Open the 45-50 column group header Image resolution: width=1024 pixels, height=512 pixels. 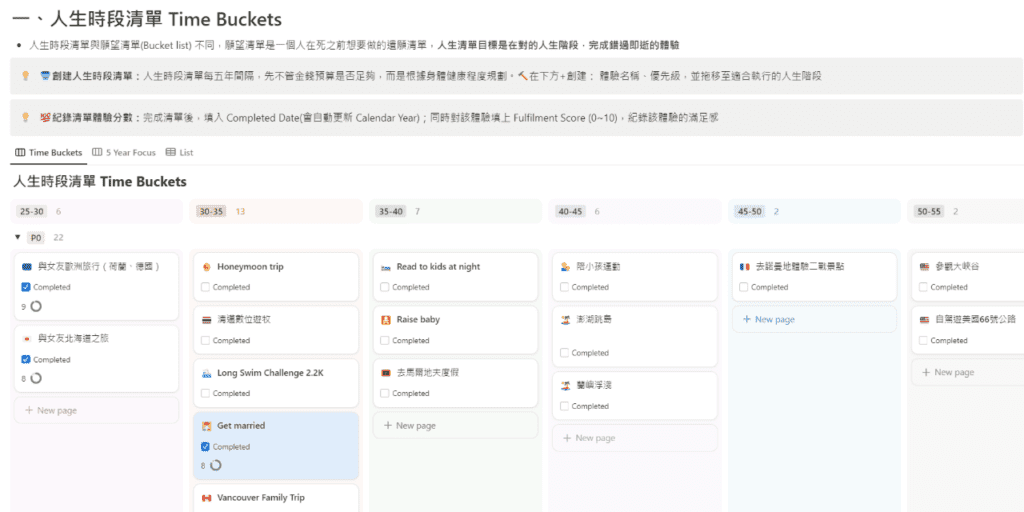[x=749, y=211]
